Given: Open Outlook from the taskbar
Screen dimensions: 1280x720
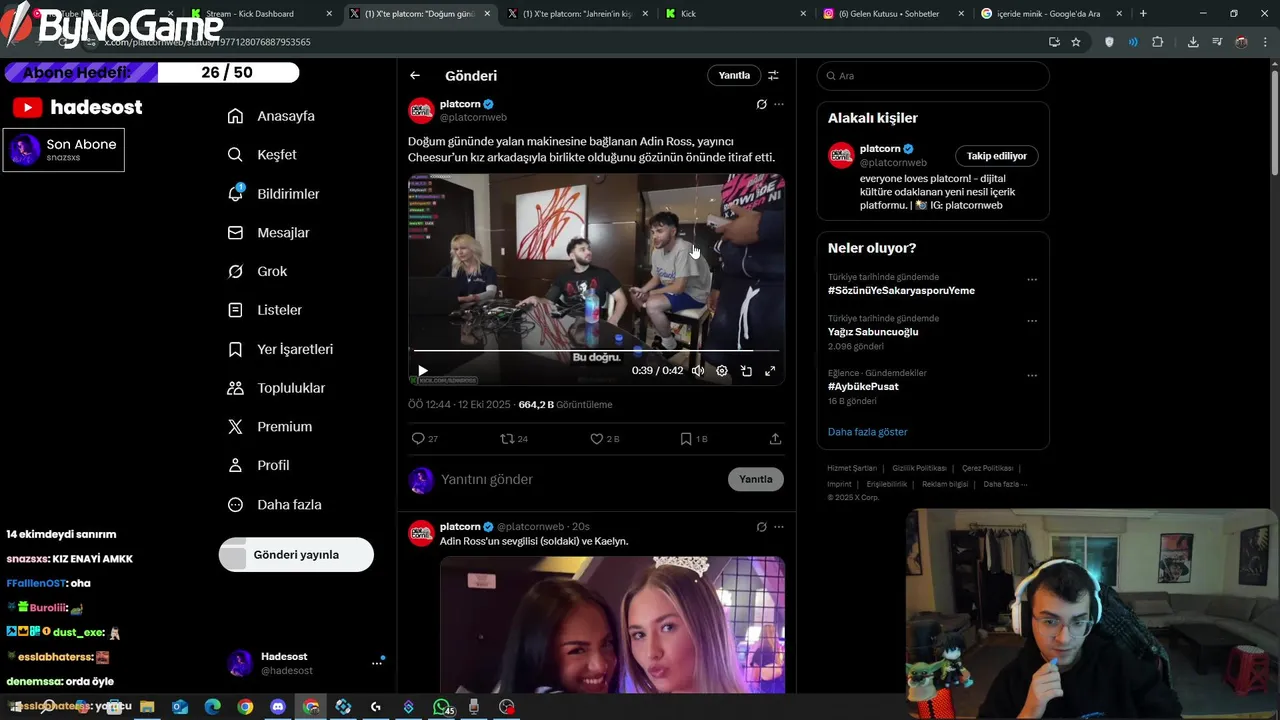Looking at the screenshot, I should coord(180,707).
